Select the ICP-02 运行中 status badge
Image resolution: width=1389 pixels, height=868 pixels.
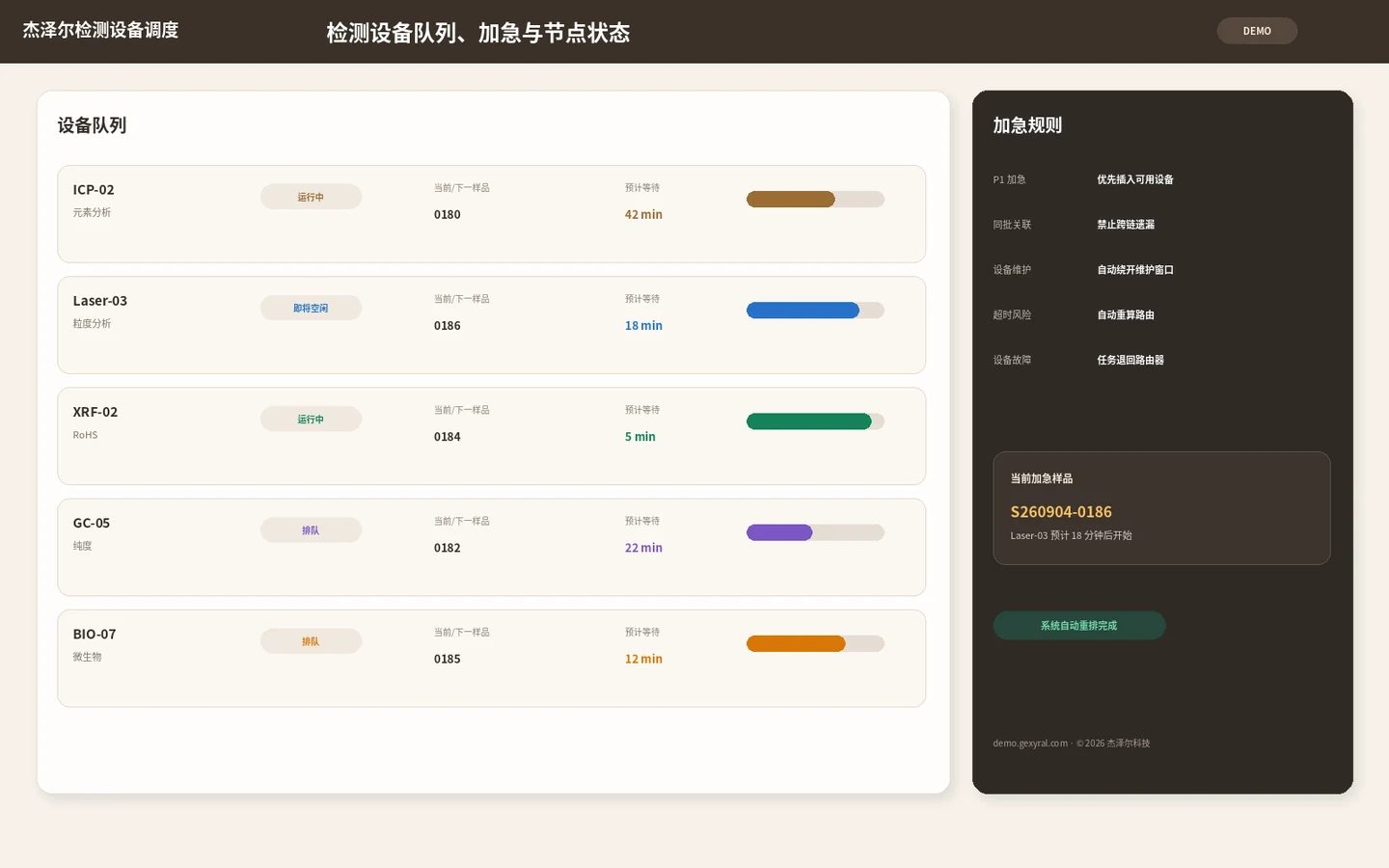[311, 197]
